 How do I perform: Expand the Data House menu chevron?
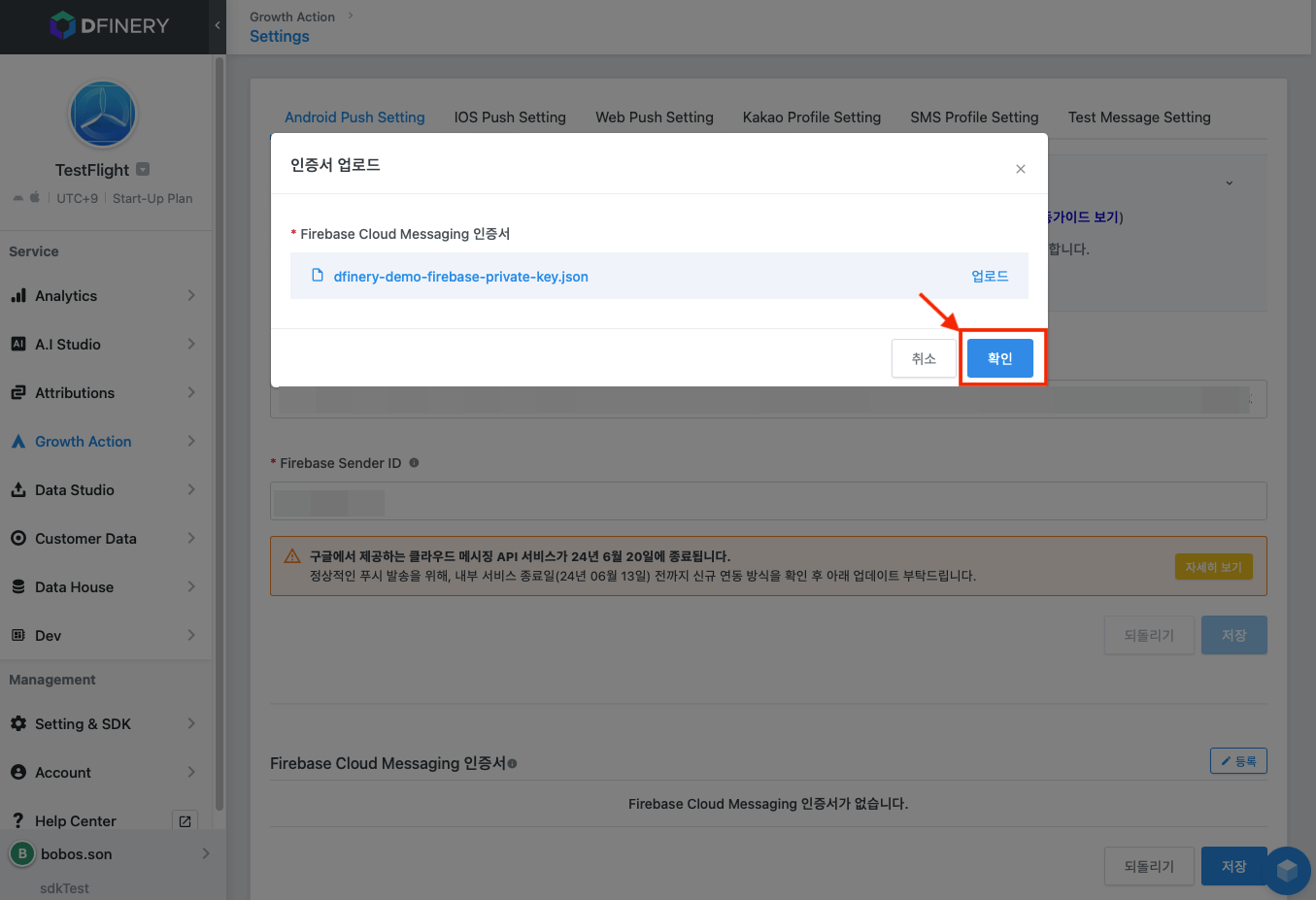click(x=191, y=586)
